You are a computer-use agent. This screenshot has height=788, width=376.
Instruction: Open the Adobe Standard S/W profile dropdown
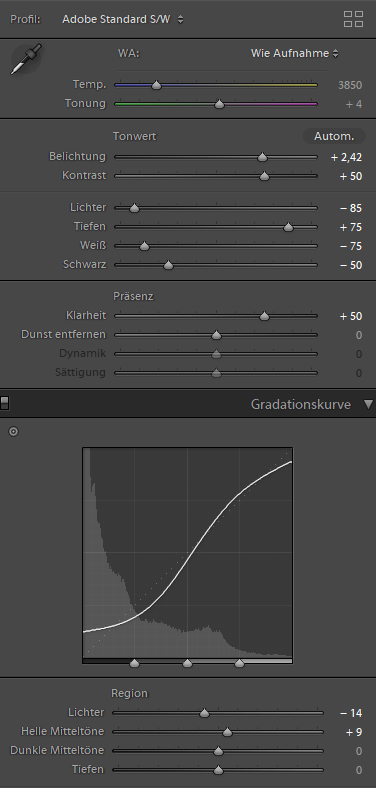click(123, 20)
